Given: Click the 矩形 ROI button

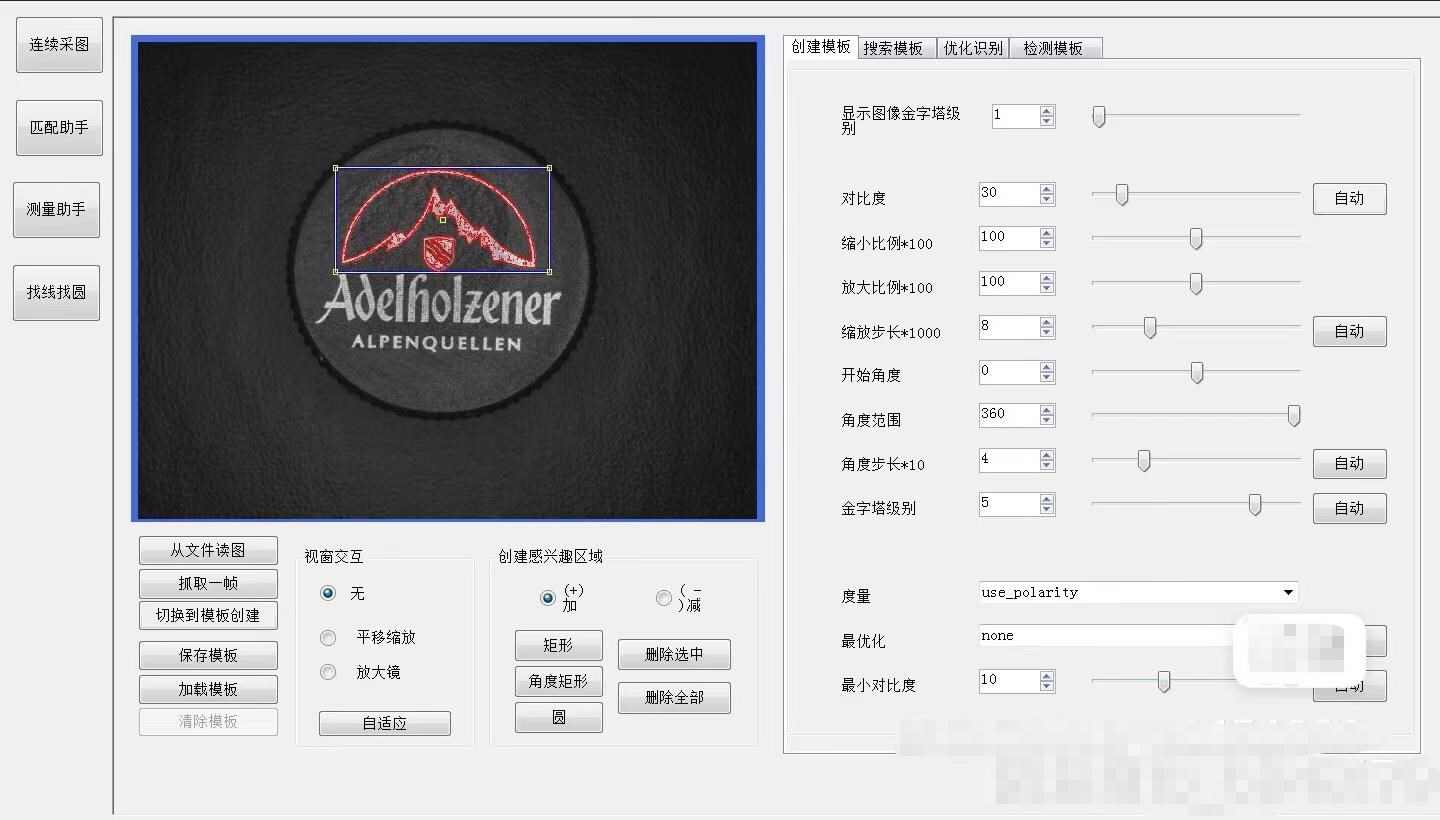Looking at the screenshot, I should click(x=559, y=645).
